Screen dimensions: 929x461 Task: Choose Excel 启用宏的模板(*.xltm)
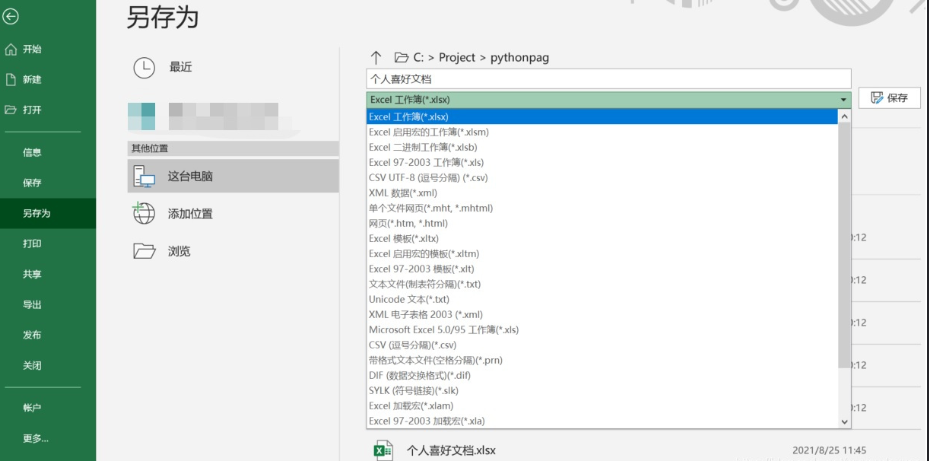(x=602, y=254)
